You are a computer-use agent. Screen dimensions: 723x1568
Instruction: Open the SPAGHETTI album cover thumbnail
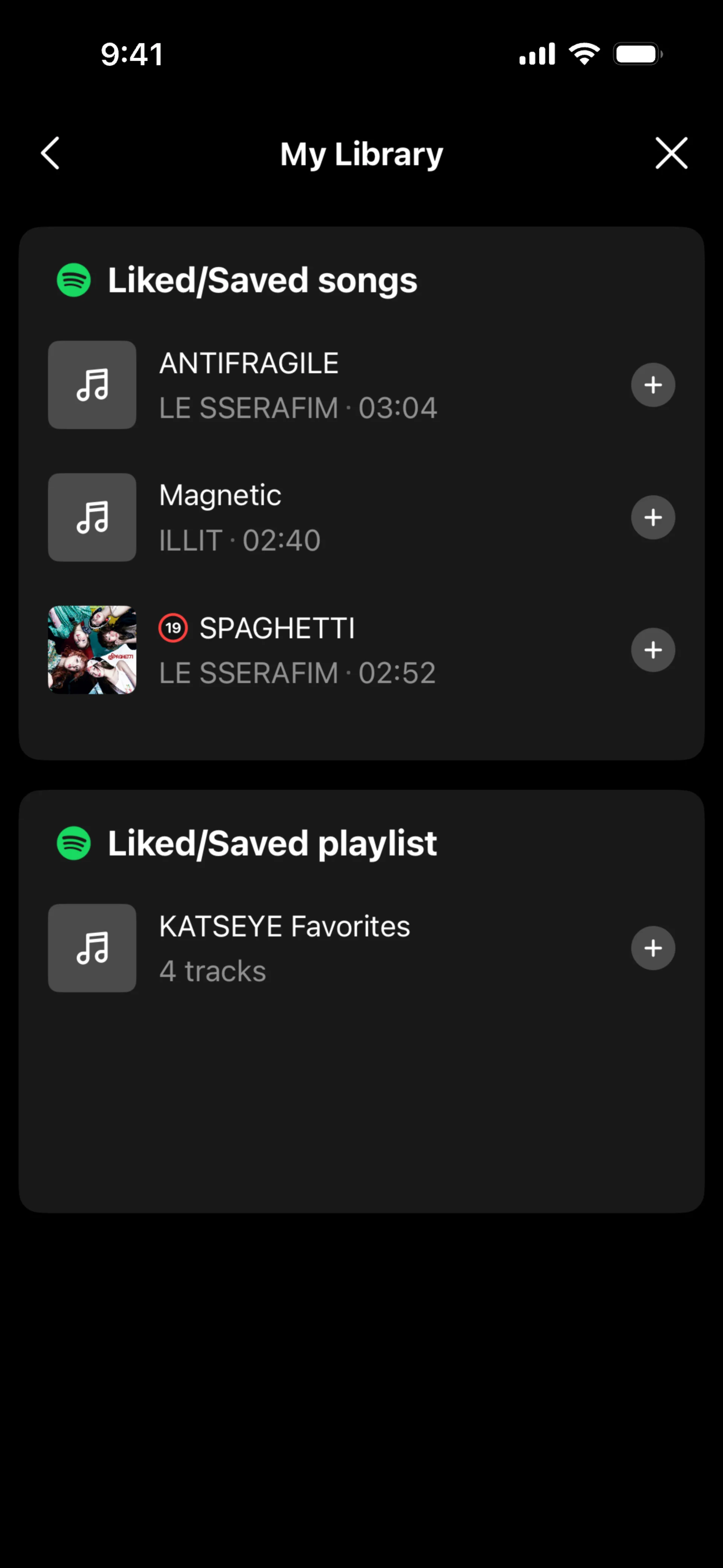92,650
